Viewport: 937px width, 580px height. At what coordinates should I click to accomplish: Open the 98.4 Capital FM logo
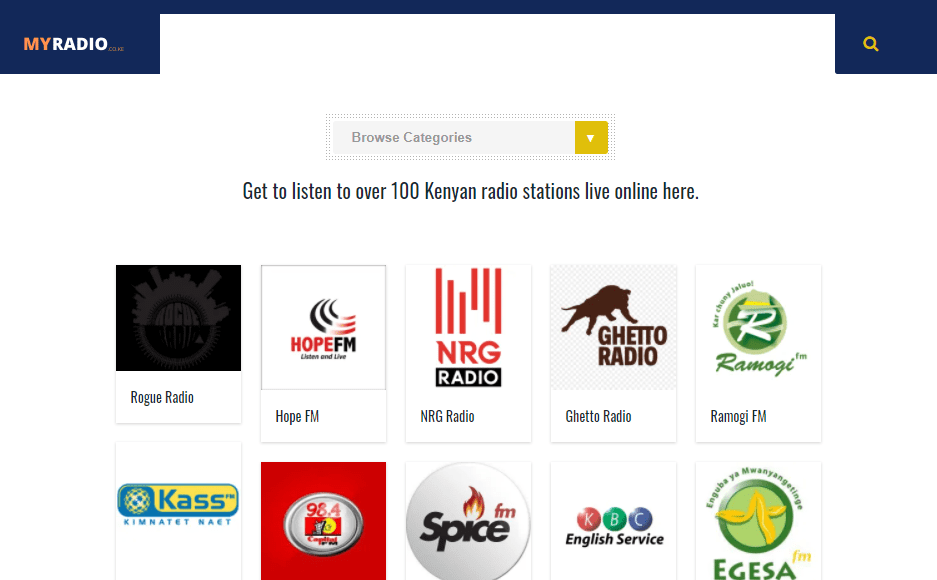[x=323, y=521]
